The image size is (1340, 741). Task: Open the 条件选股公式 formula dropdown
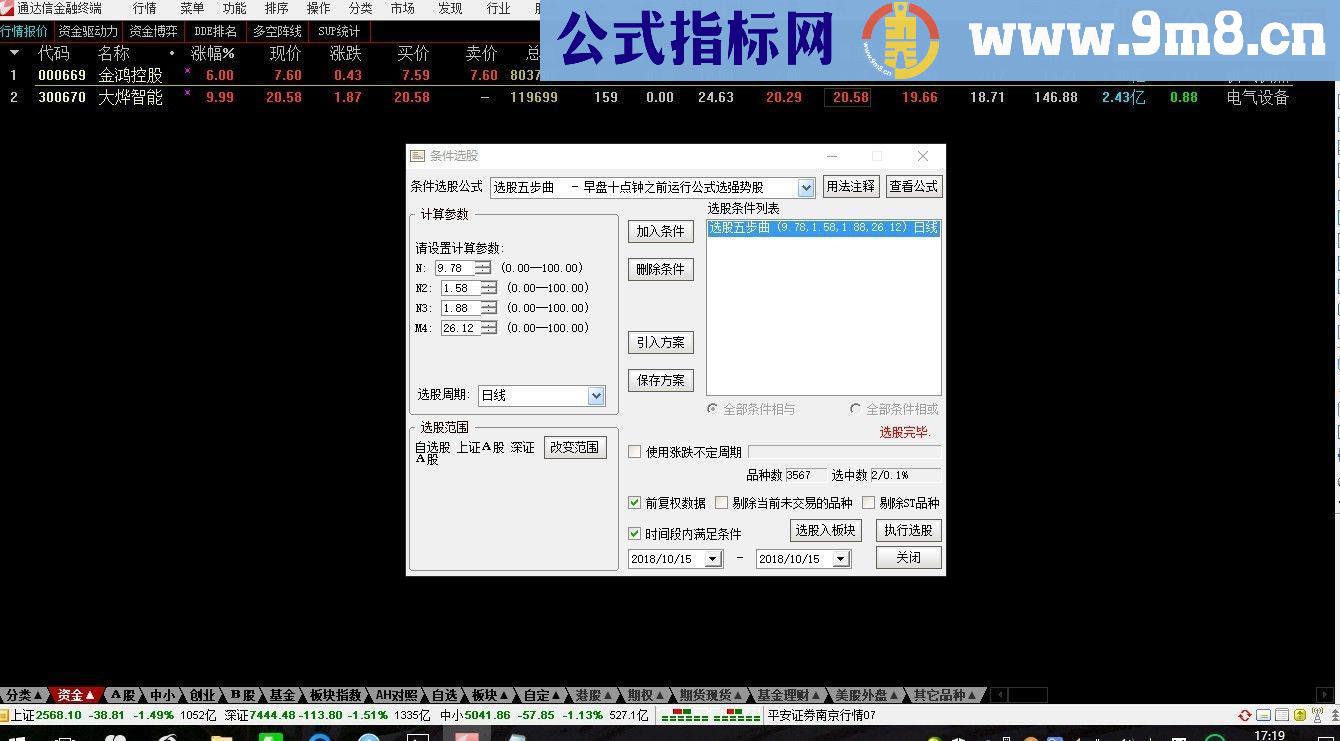pyautogui.click(x=806, y=187)
